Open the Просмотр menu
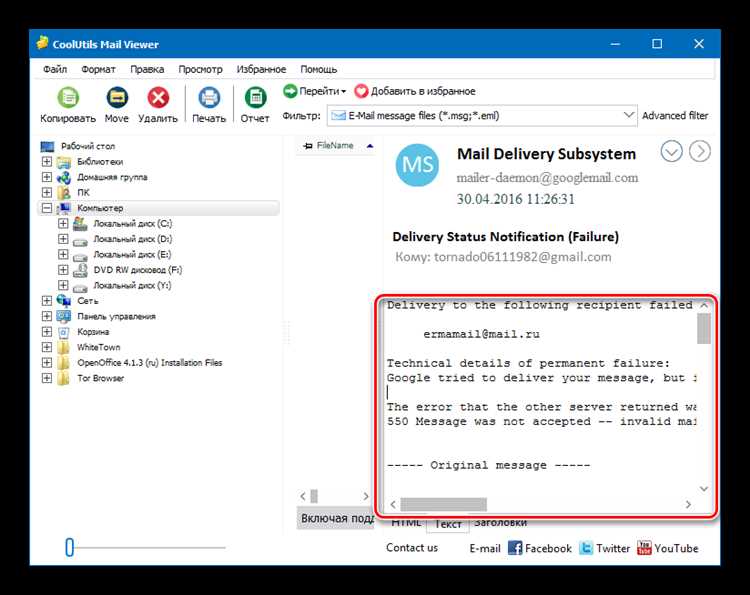 (x=200, y=69)
